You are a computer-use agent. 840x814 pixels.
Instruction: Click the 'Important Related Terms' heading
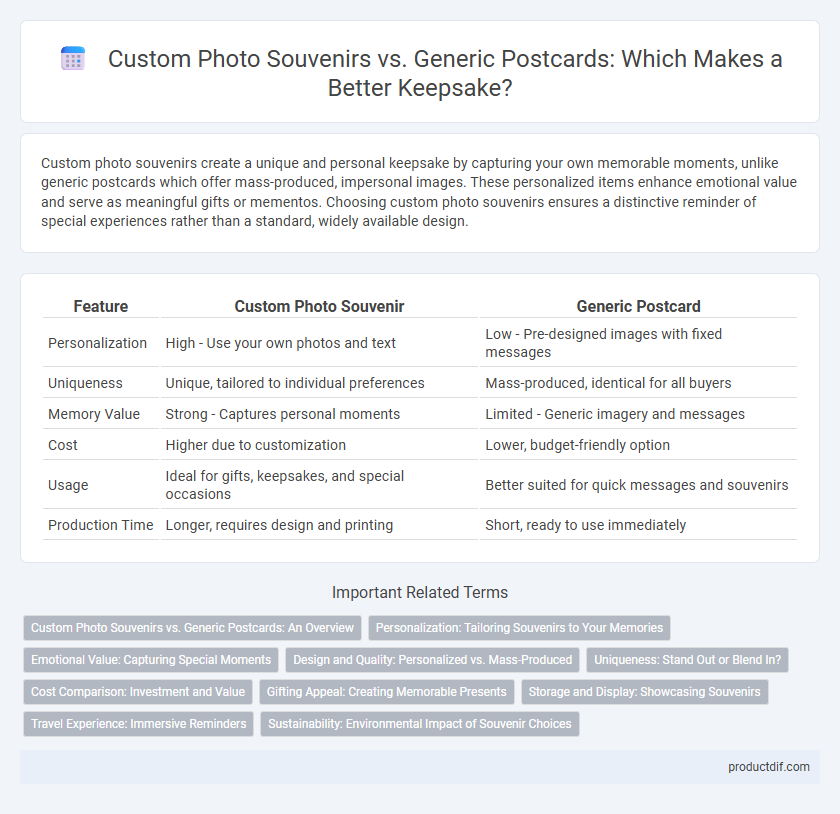tap(420, 592)
